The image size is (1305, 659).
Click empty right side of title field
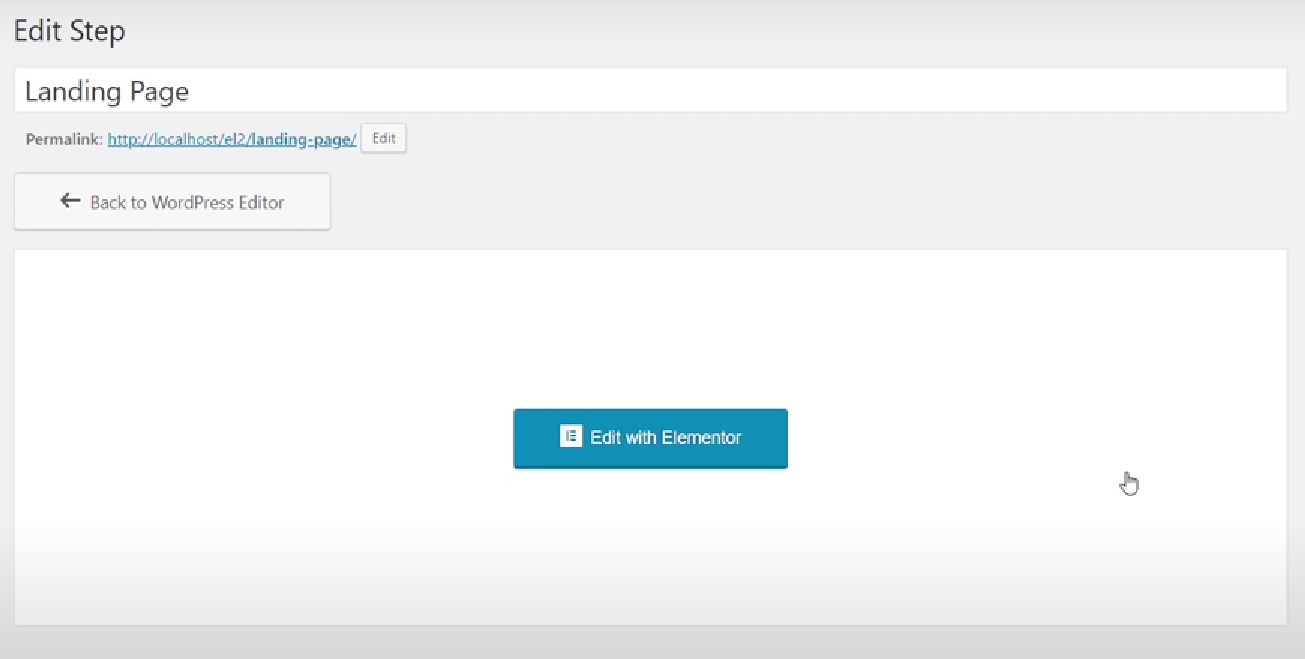(x=900, y=91)
